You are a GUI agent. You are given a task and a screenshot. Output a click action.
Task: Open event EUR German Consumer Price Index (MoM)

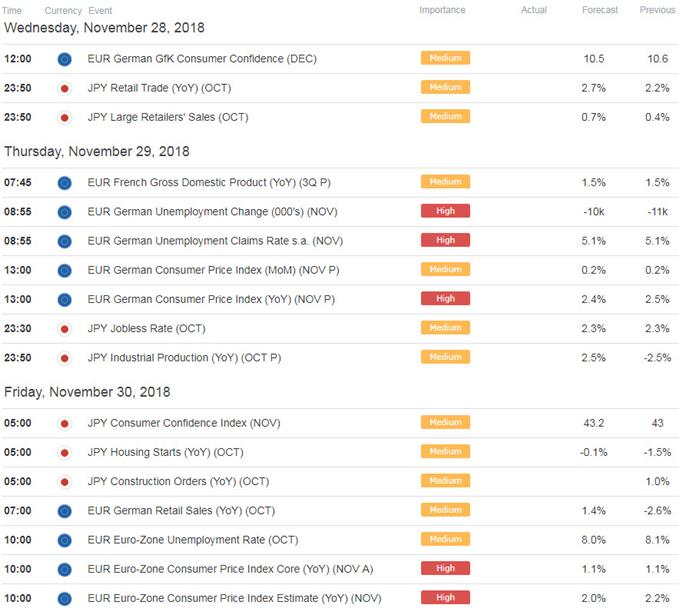click(213, 271)
